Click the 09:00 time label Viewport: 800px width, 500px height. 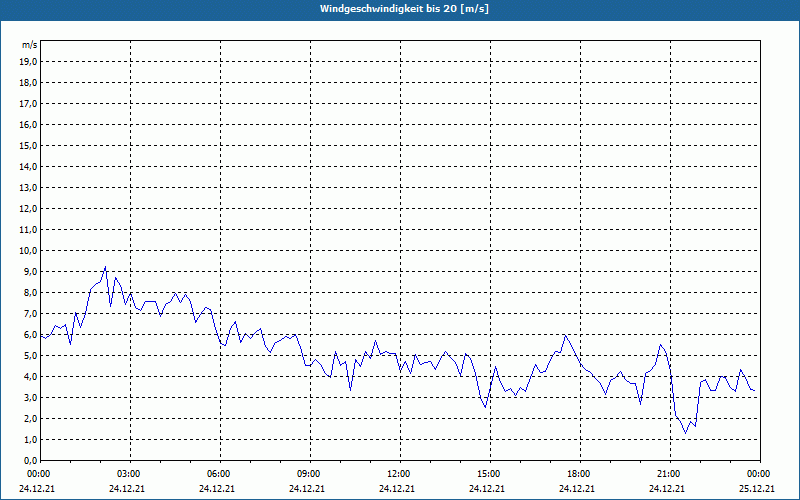pos(310,474)
